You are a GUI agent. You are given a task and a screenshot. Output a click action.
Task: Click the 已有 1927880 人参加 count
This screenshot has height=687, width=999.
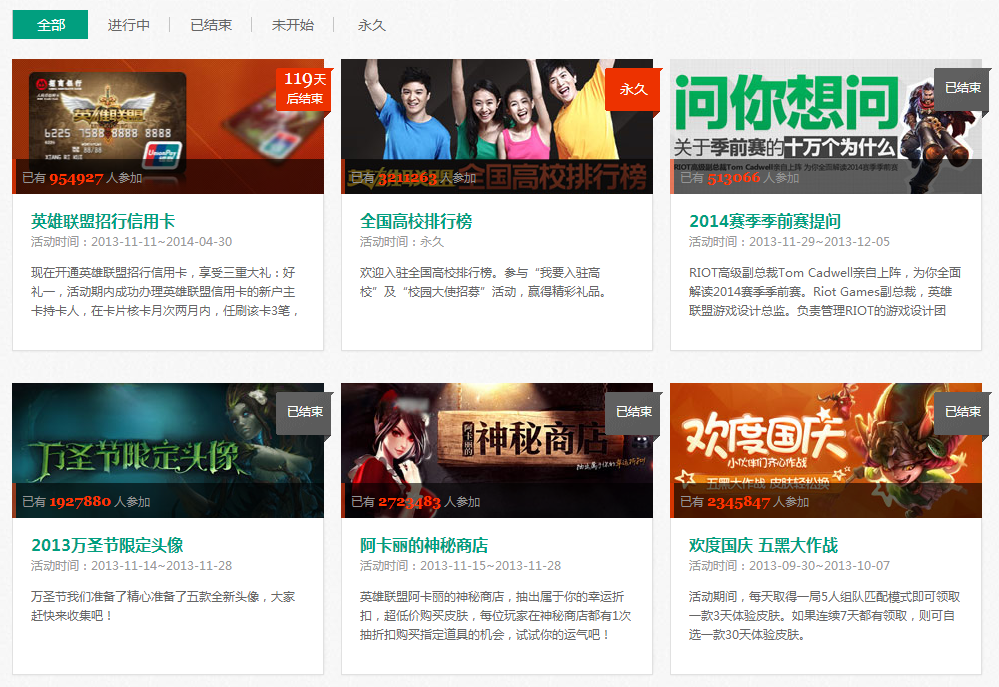(86, 502)
